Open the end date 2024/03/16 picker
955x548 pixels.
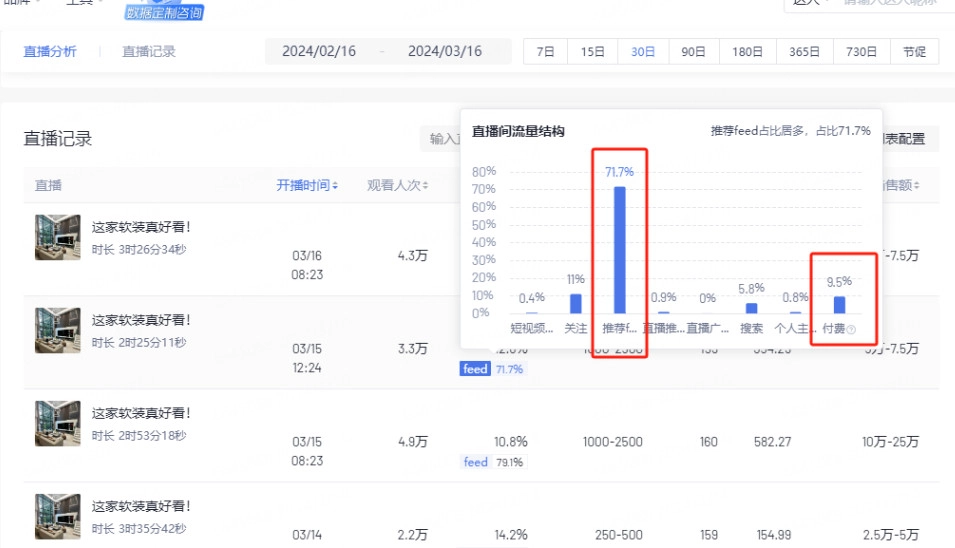(444, 52)
